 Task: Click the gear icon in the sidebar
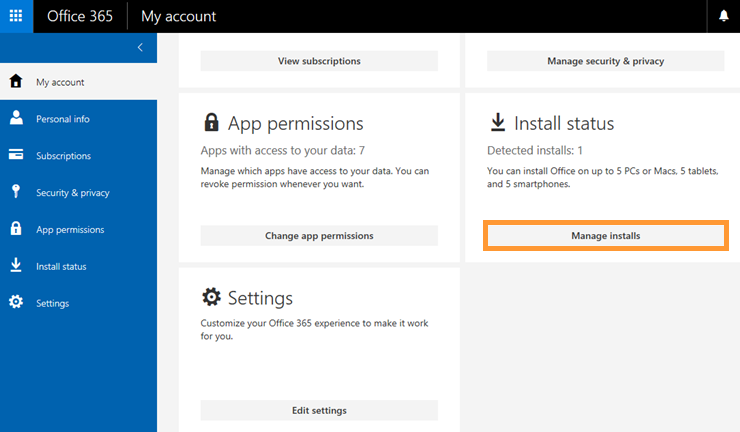click(16, 302)
